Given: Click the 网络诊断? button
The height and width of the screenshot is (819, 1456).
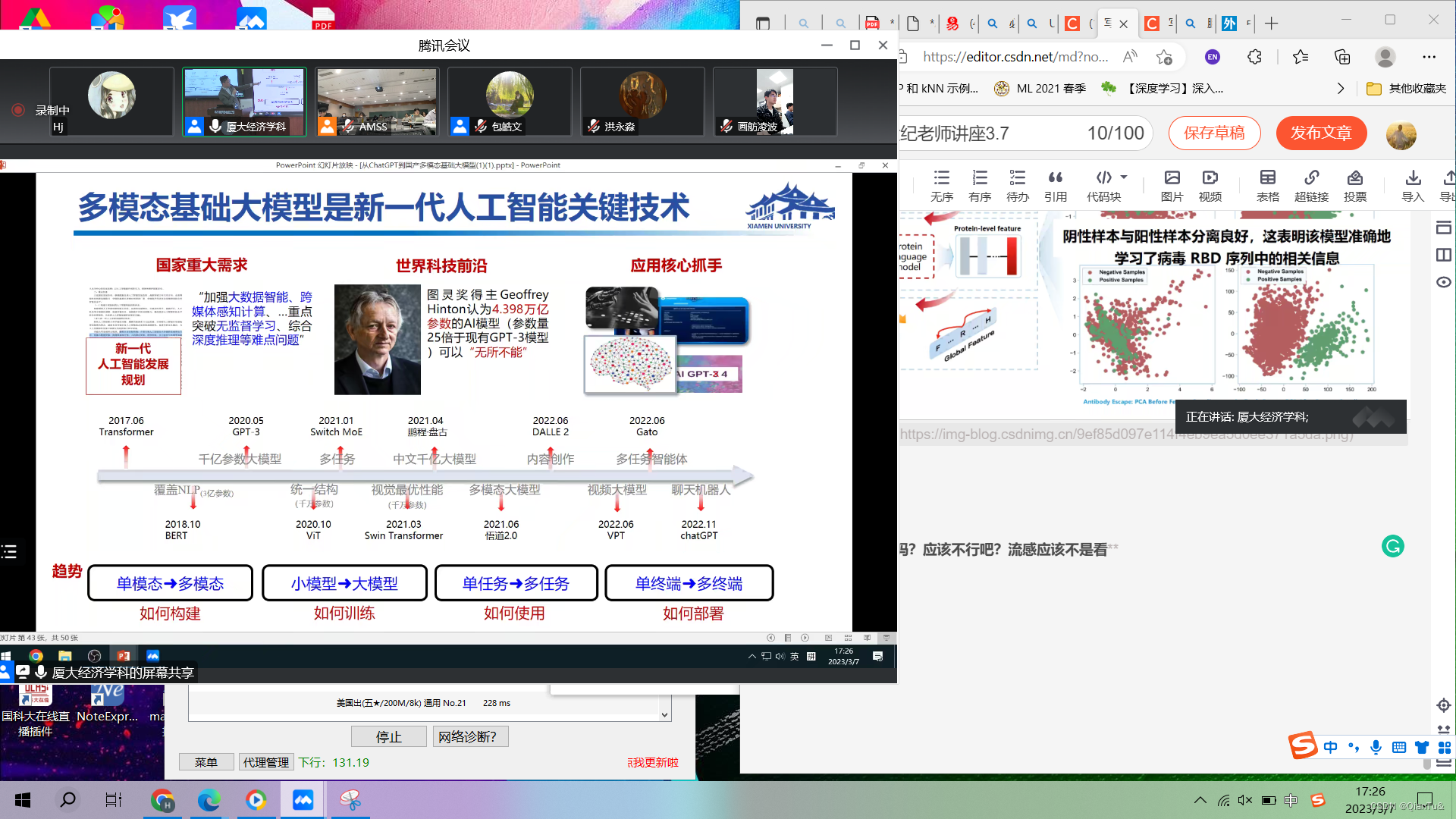Looking at the screenshot, I should point(470,736).
